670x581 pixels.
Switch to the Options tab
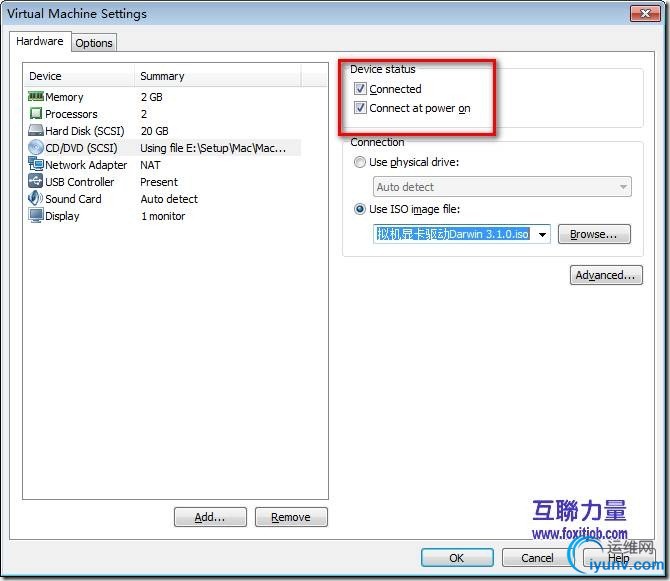coord(94,43)
